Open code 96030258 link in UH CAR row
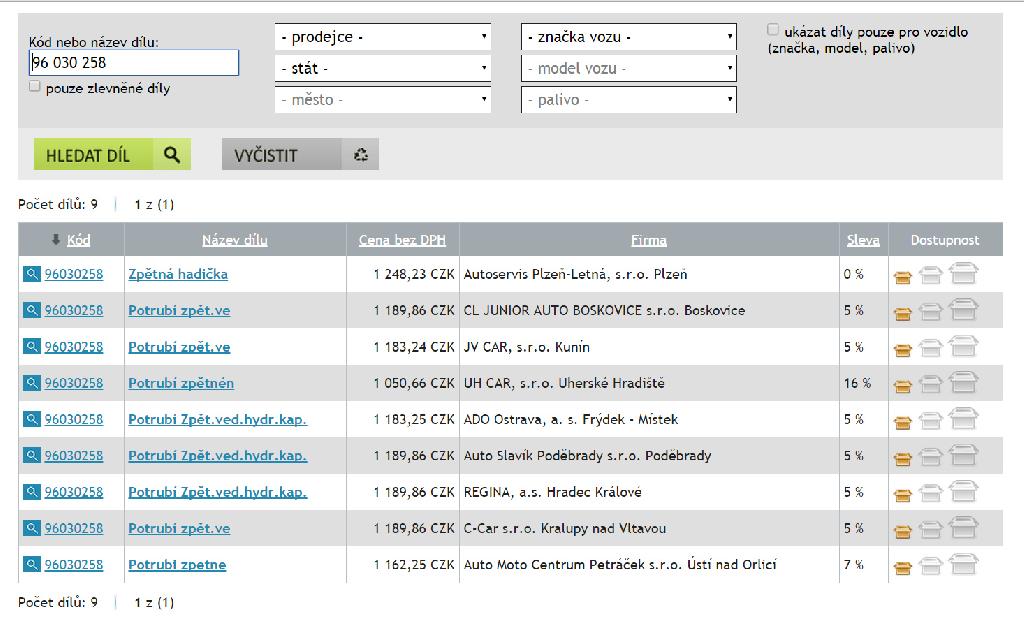This screenshot has height=623, width=1024. (74, 383)
